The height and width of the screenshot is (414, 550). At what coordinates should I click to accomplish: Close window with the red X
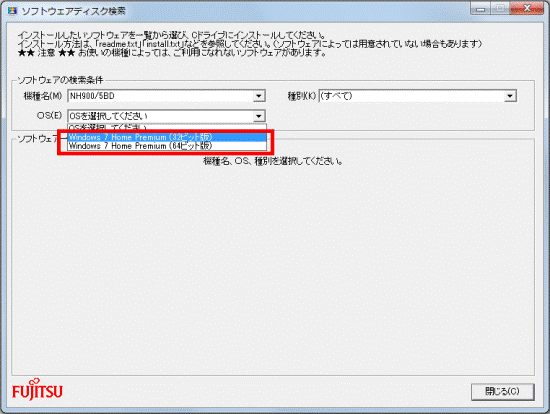(527, 9)
